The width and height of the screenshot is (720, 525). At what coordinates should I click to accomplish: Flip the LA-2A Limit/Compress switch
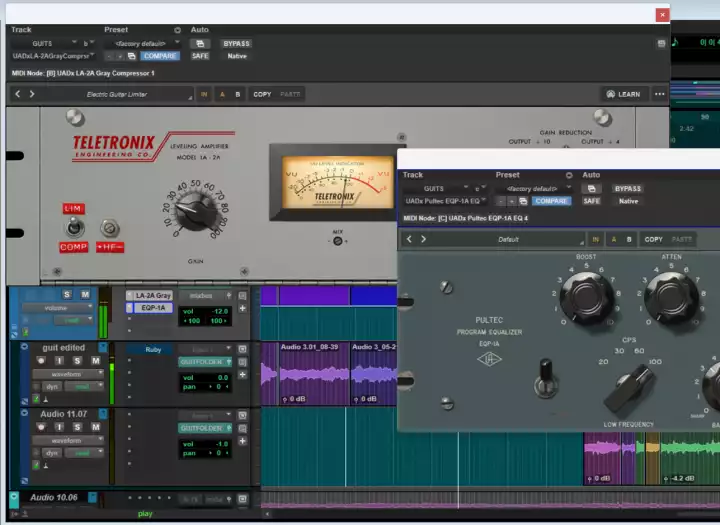(x=74, y=227)
